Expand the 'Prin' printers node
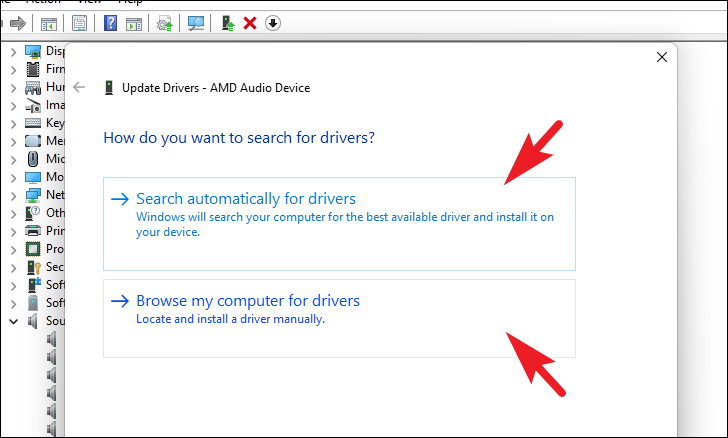This screenshot has width=728, height=438. click(13, 232)
